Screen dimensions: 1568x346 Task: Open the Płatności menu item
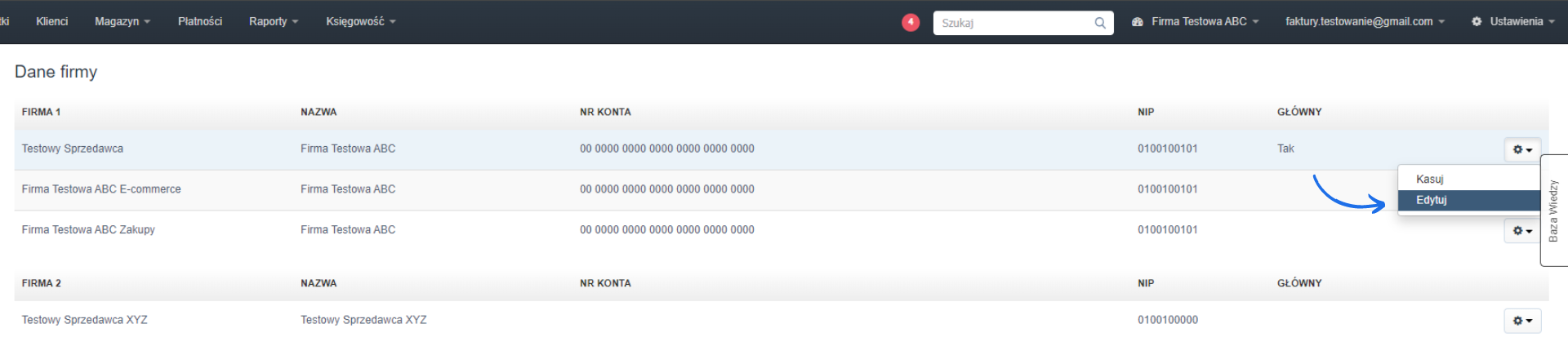tap(200, 21)
